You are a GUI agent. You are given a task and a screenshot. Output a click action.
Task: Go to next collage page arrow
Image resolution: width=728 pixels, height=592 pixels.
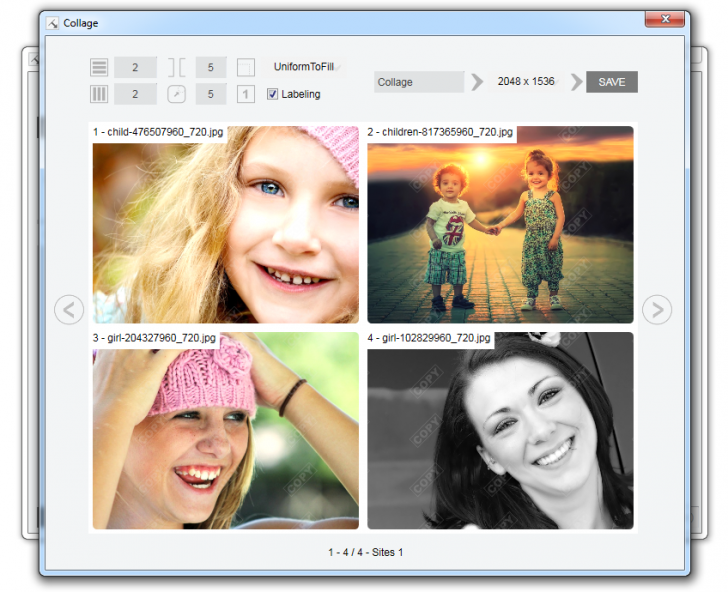click(657, 310)
